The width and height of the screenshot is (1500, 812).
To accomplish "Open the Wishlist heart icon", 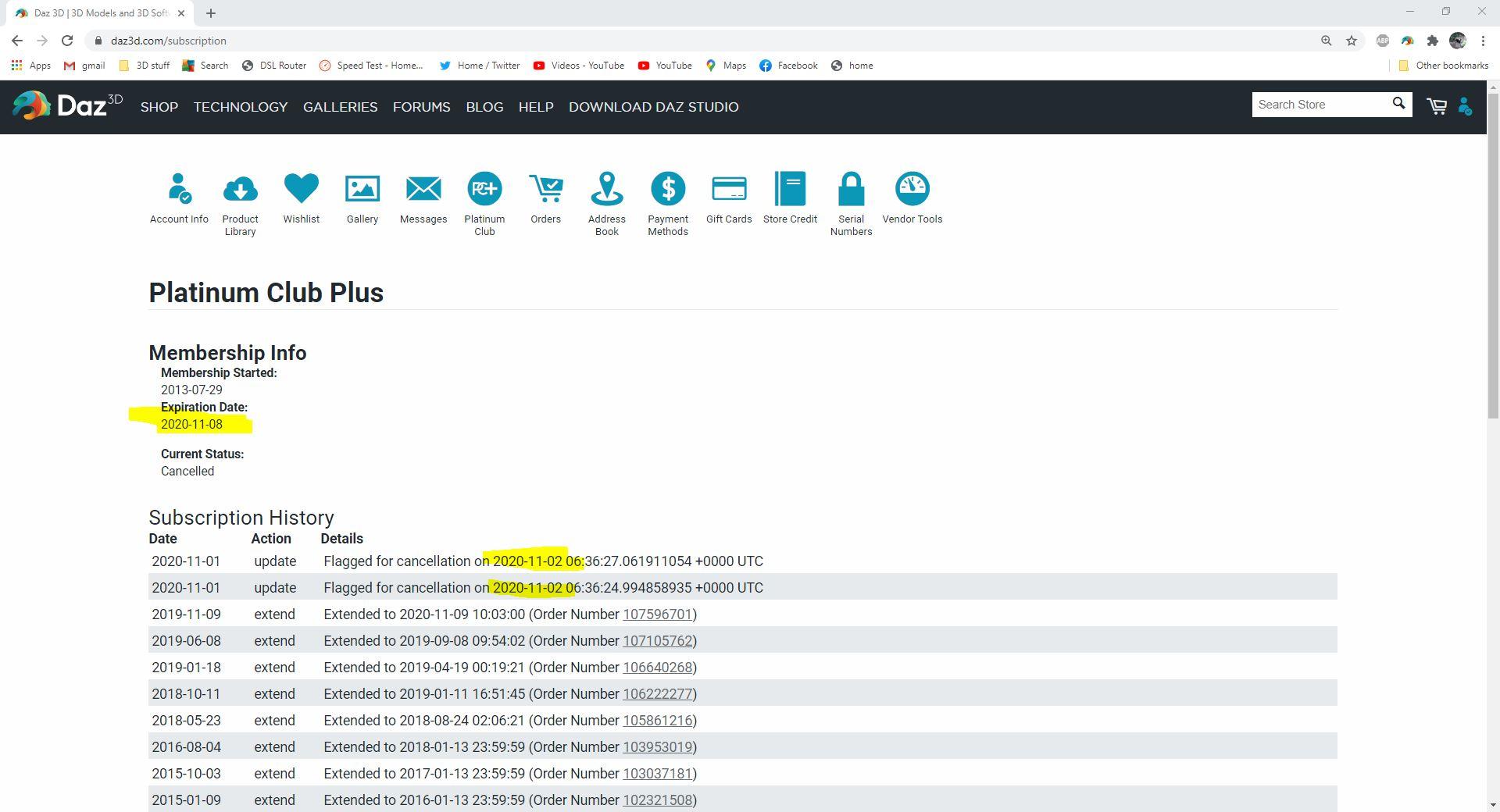I will point(302,188).
